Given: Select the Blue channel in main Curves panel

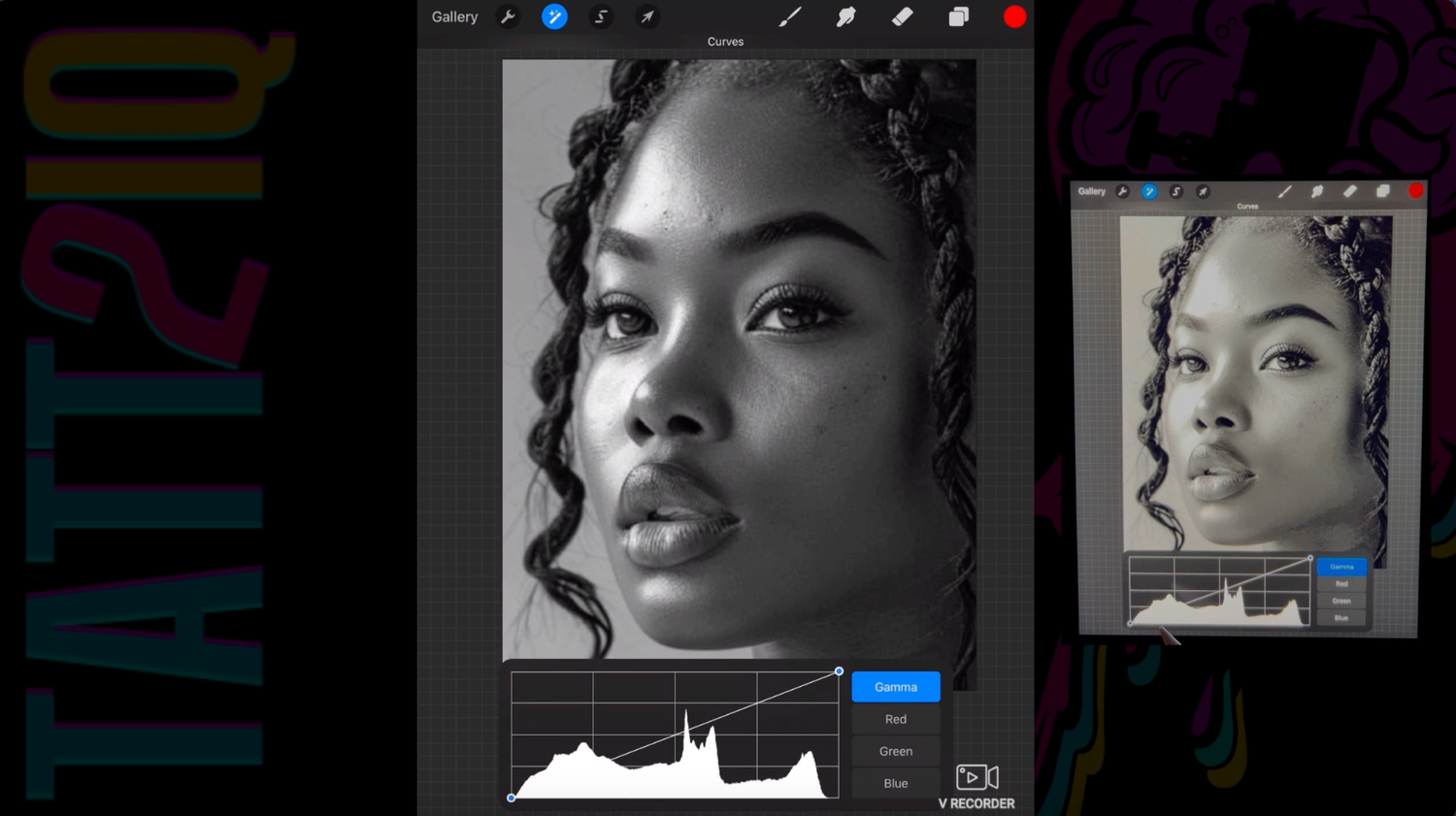Looking at the screenshot, I should pyautogui.click(x=896, y=783).
